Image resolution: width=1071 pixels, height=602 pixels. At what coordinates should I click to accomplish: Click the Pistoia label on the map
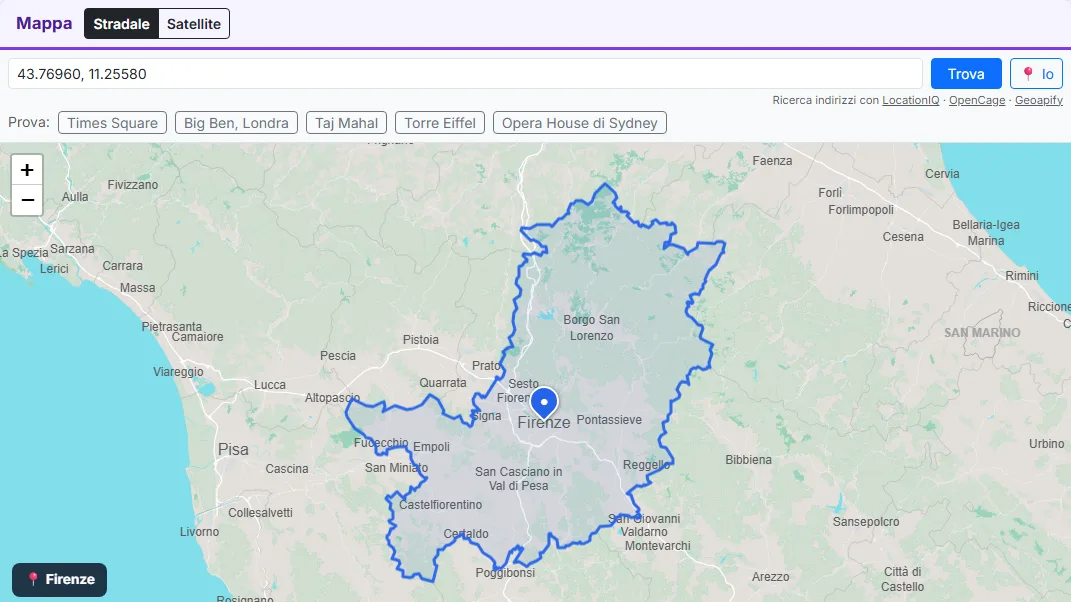click(421, 340)
